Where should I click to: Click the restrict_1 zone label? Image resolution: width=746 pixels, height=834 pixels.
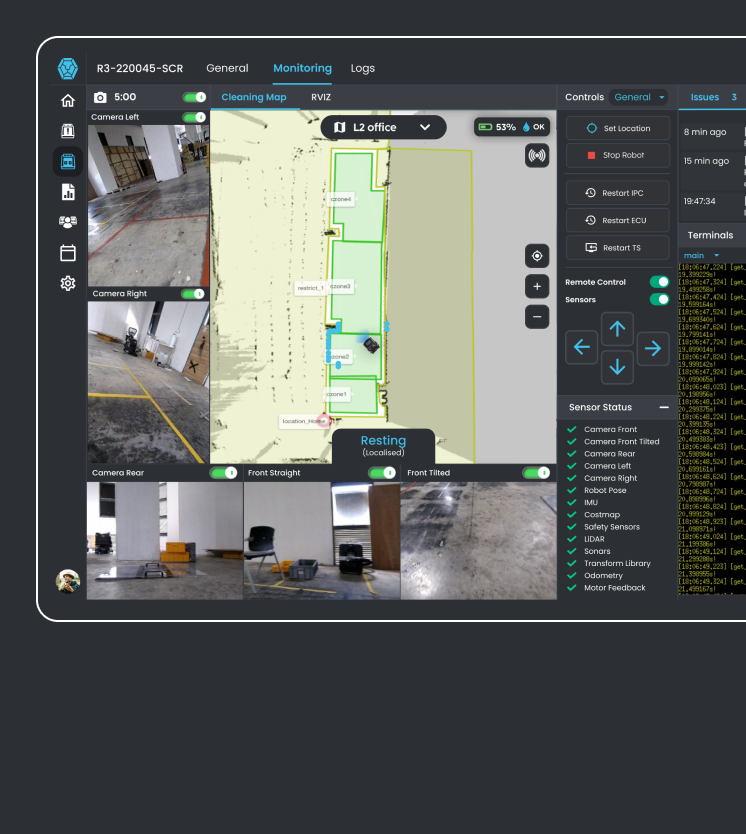(311, 288)
